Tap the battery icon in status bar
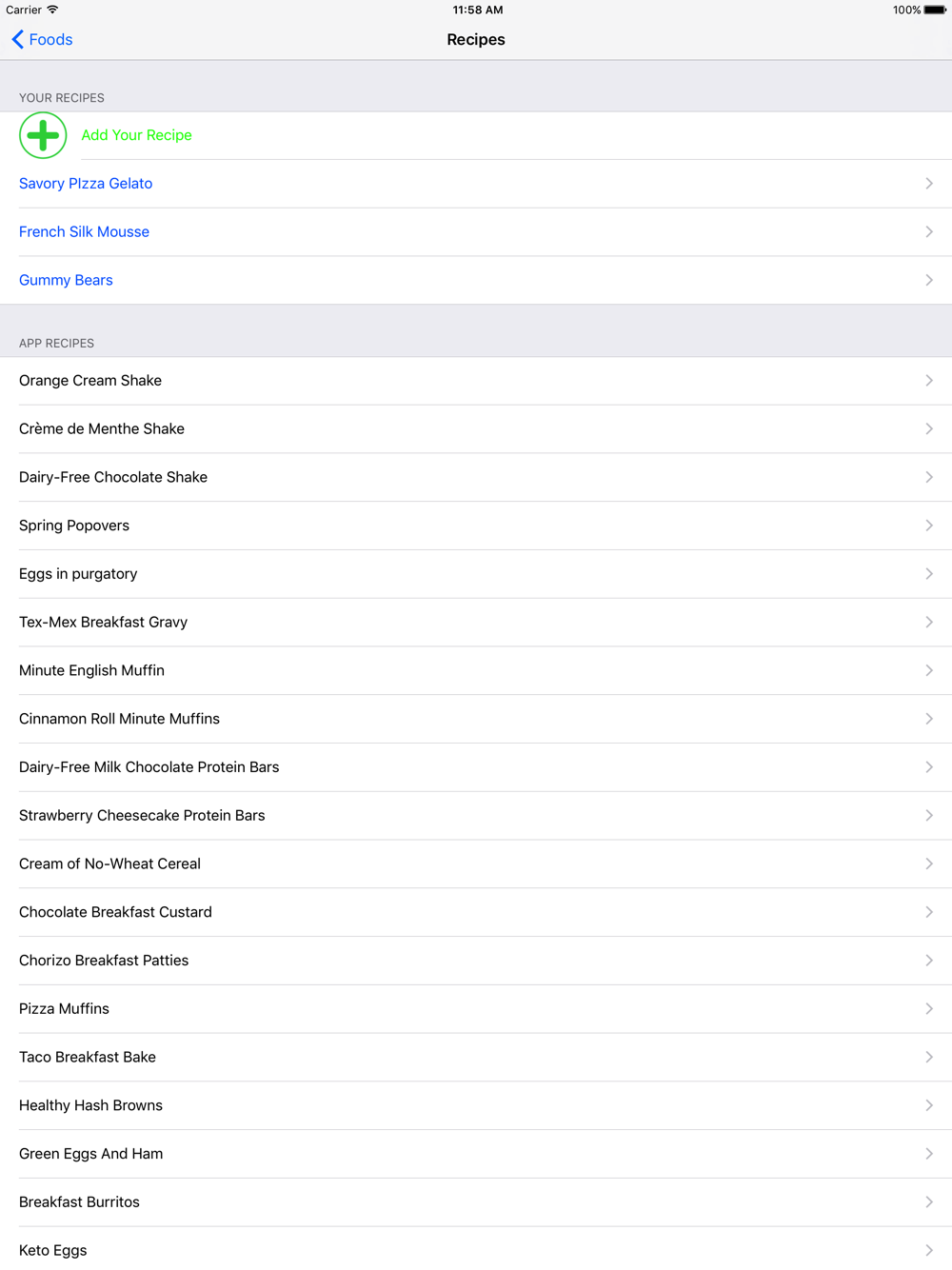This screenshot has height=1270, width=952. tap(935, 10)
